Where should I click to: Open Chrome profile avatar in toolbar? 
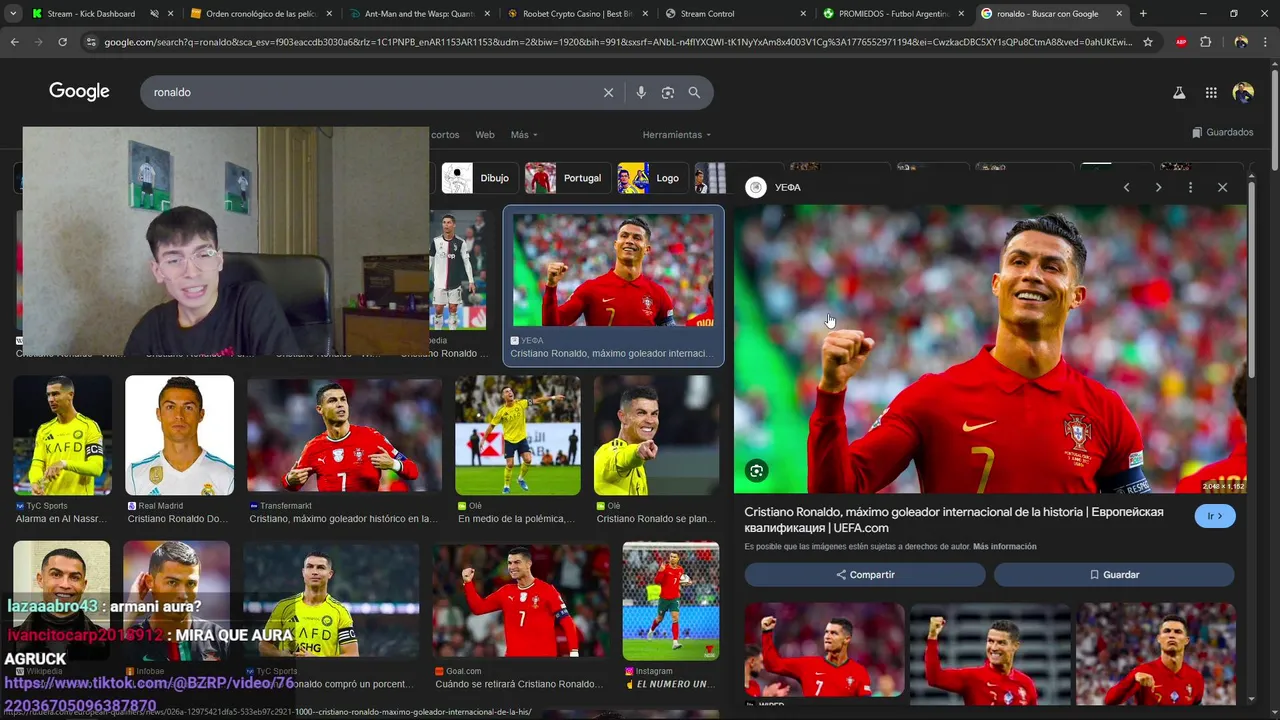(x=1241, y=42)
